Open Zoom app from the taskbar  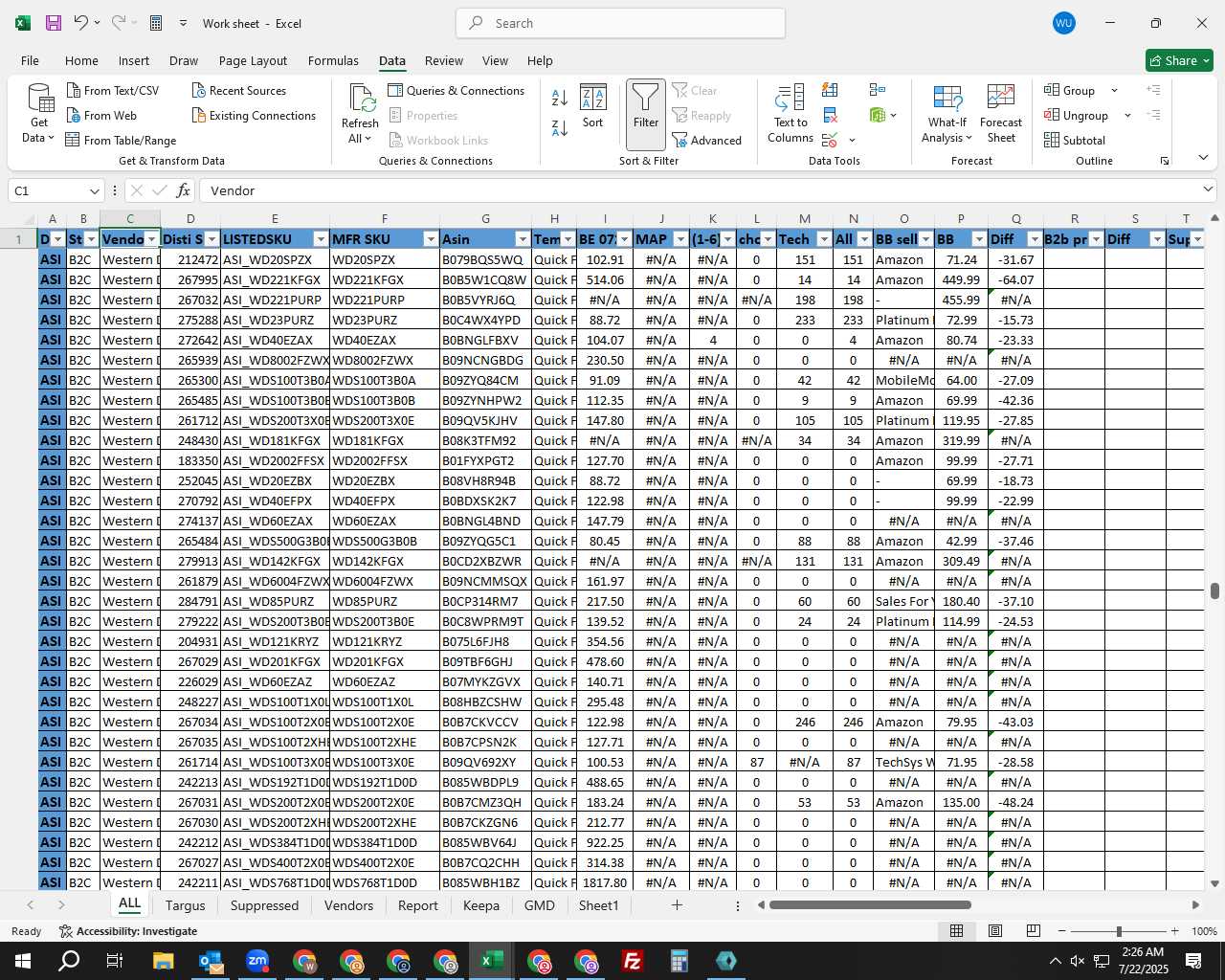pos(257,961)
